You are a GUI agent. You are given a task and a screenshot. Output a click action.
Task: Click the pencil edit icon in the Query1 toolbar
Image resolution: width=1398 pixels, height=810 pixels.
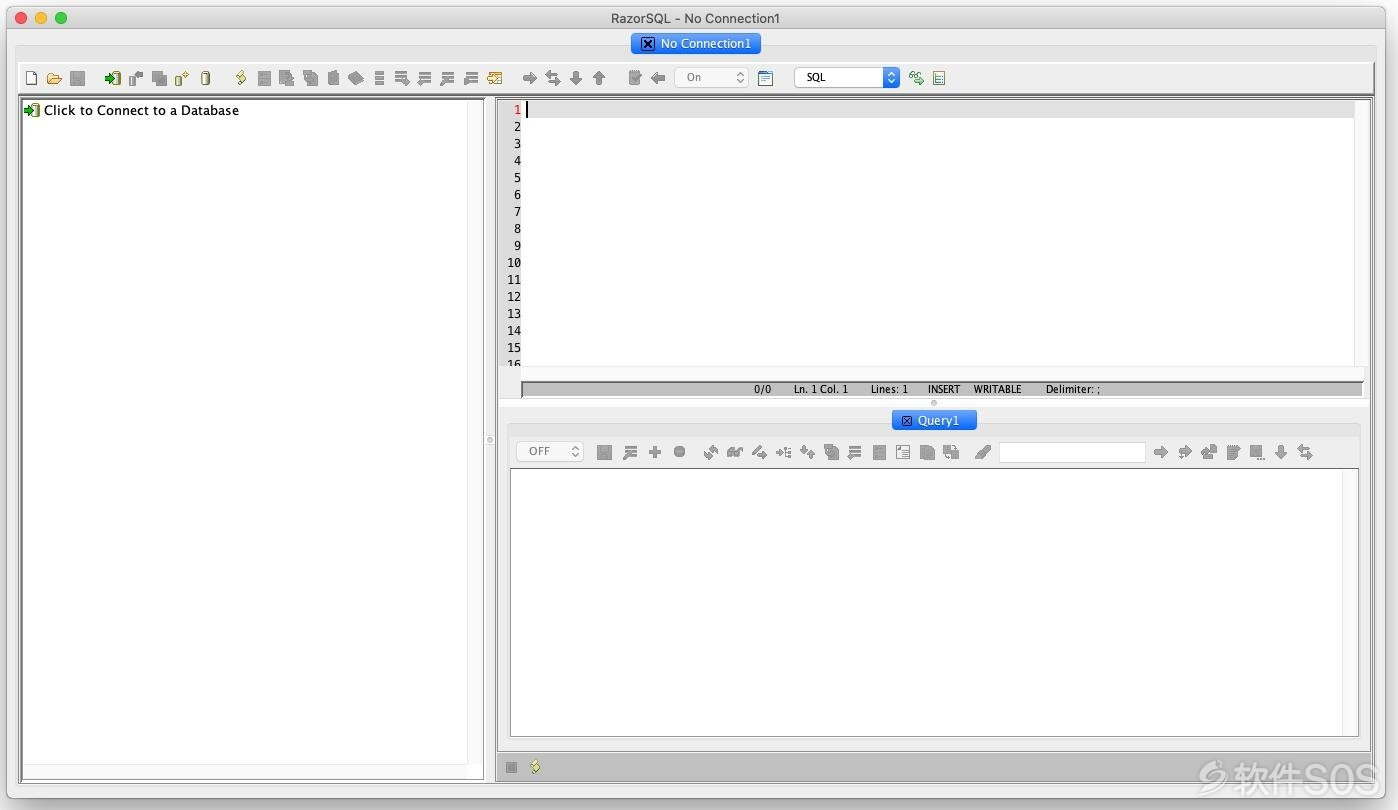983,452
